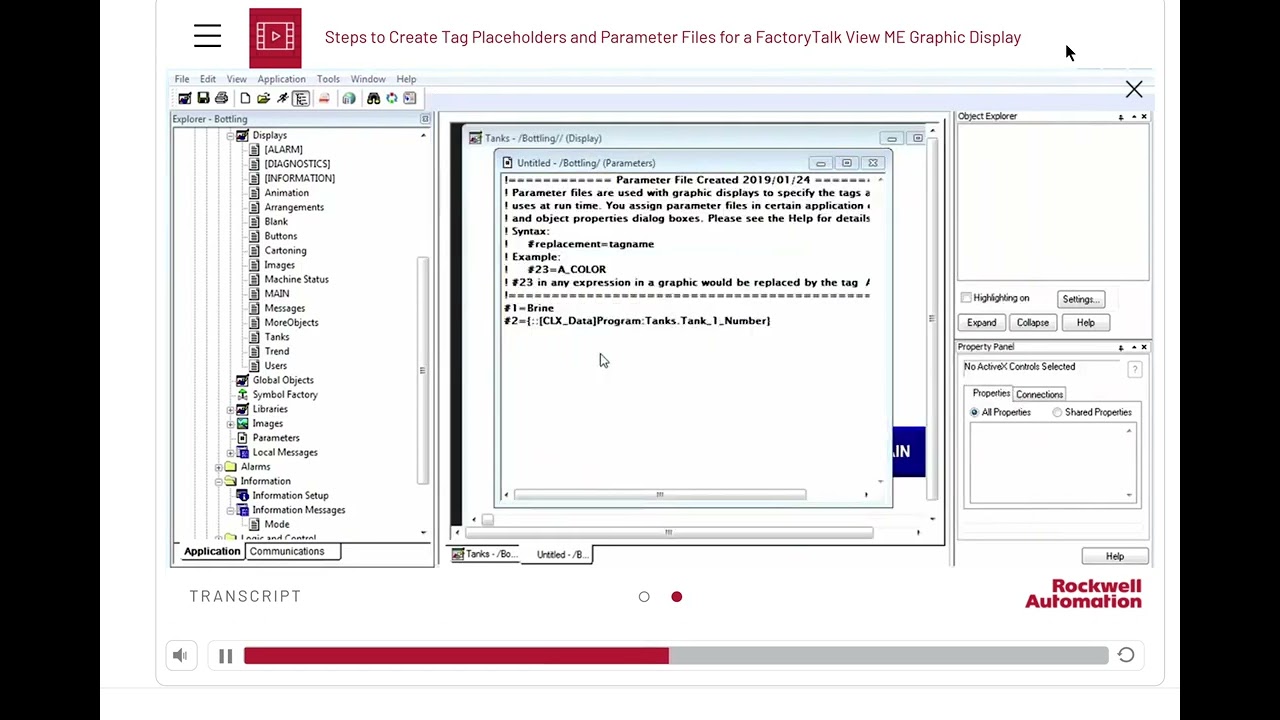Image resolution: width=1280 pixels, height=720 pixels.
Task: Collapse the Information folder node
Action: tap(218, 481)
